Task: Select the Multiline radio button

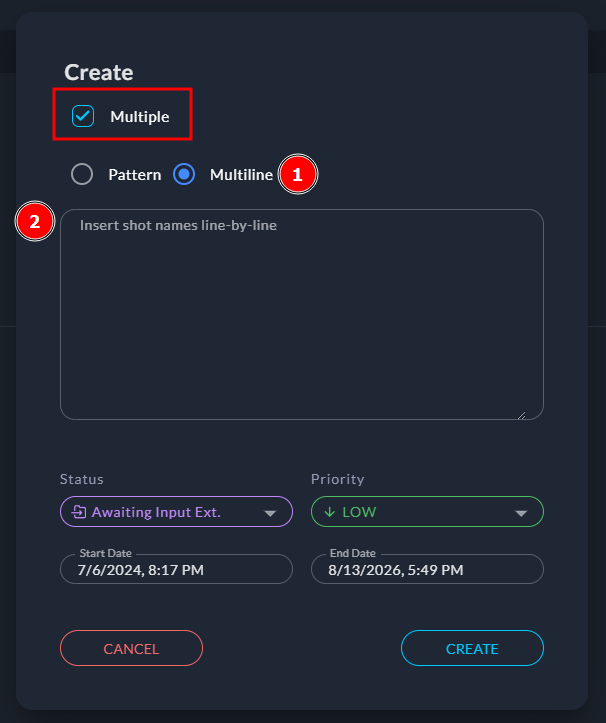Action: coord(184,174)
